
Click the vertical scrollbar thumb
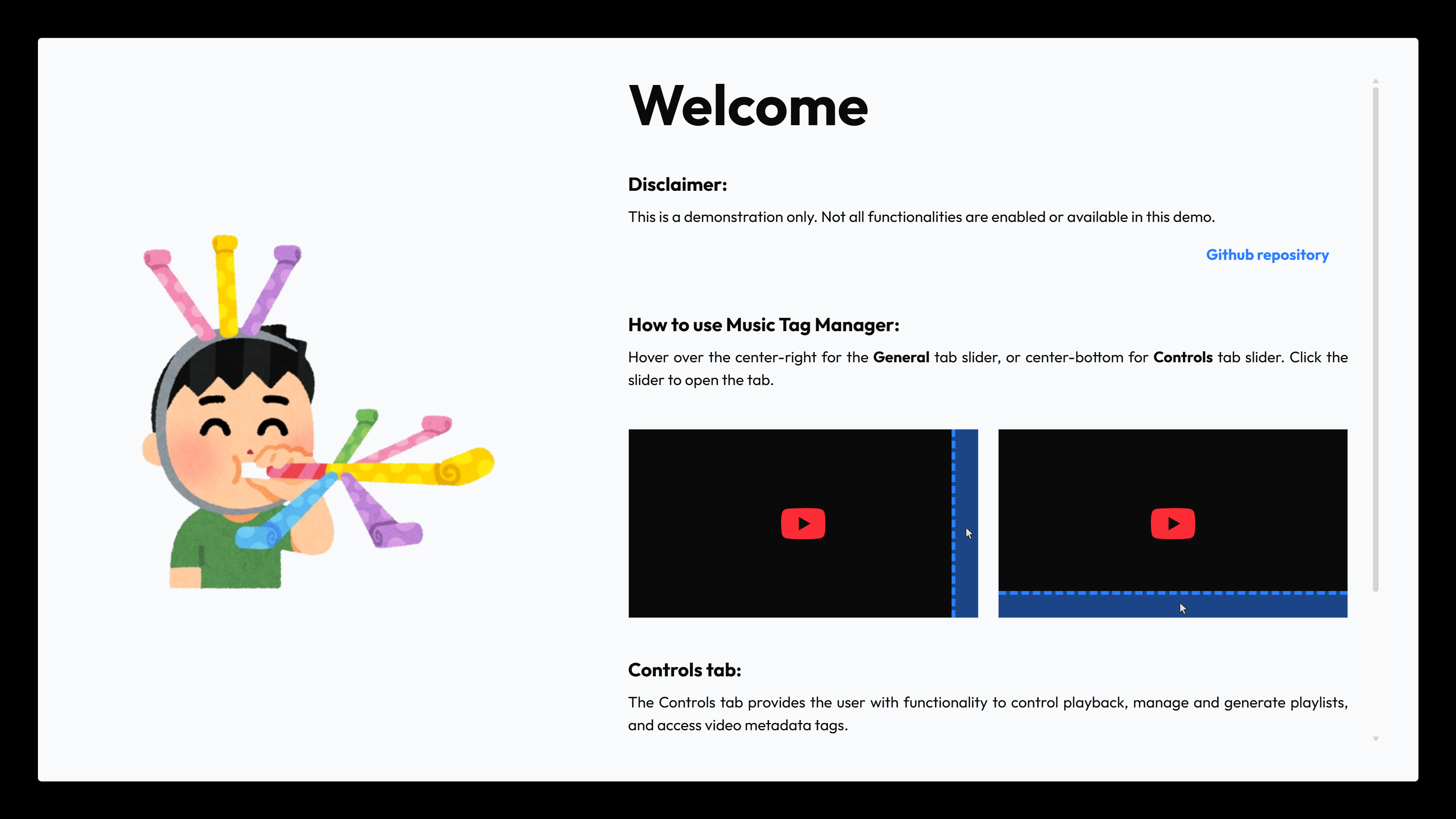(1375, 339)
